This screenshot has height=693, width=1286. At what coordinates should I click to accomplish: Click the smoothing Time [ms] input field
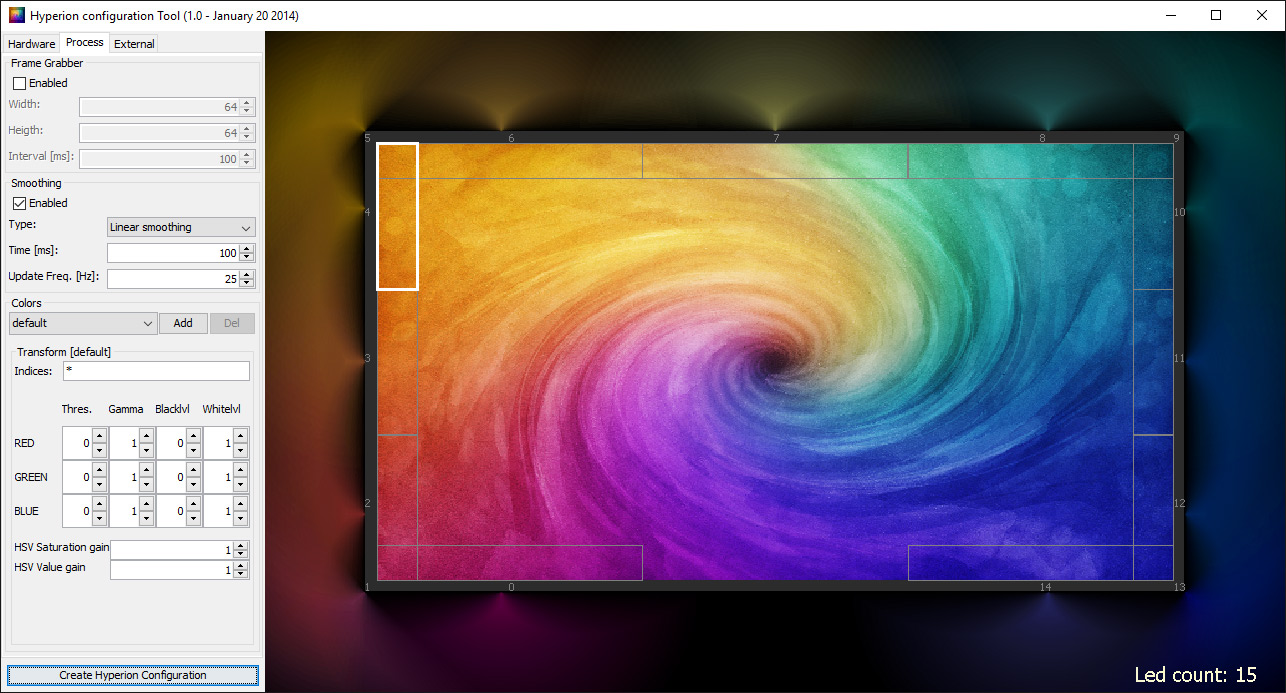[x=172, y=253]
